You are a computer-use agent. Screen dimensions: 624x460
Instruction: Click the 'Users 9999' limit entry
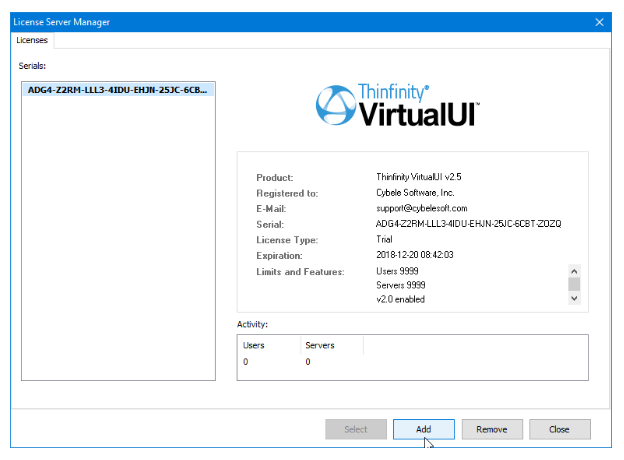[x=397, y=271]
